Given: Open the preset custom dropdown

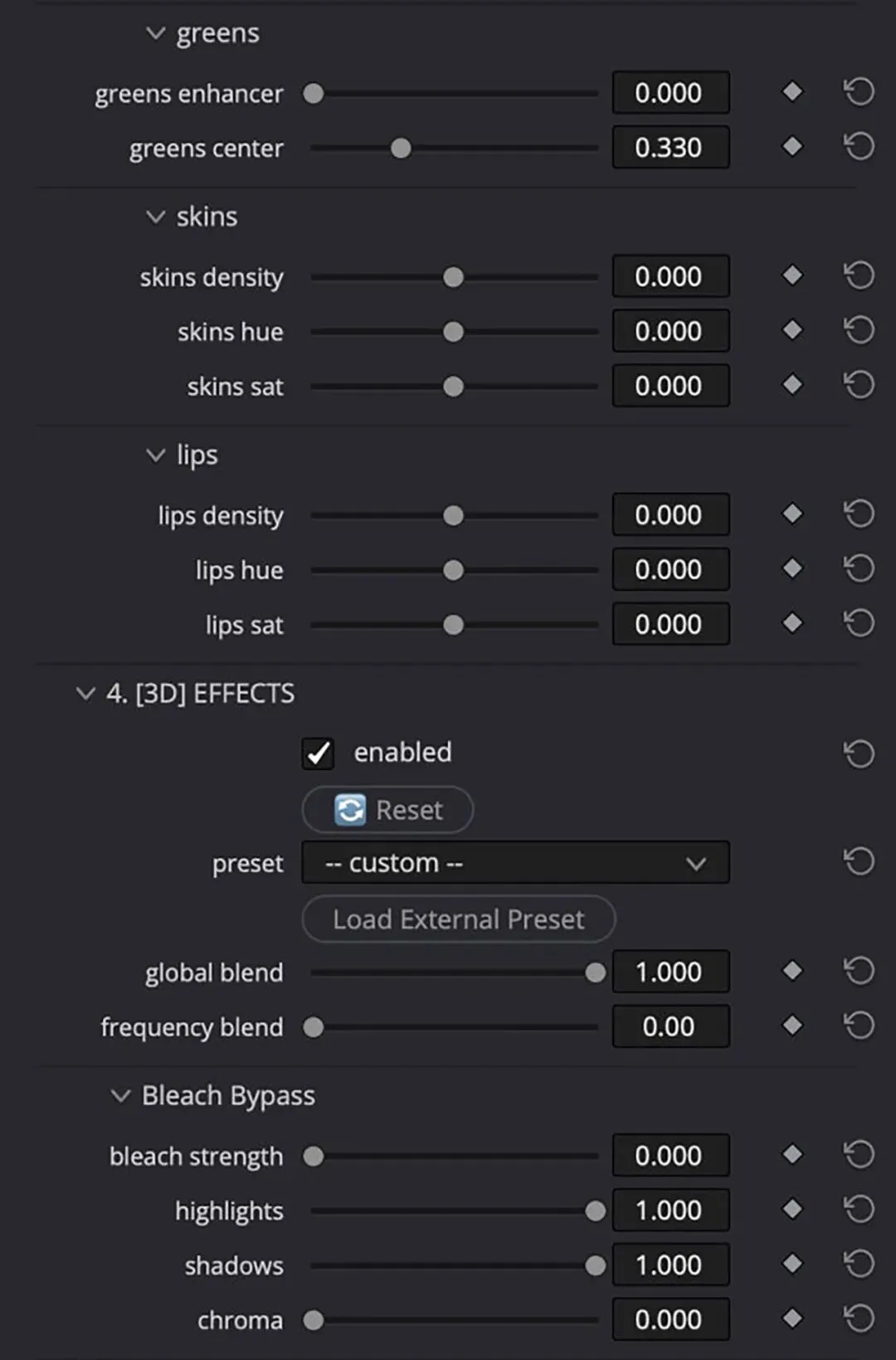Looking at the screenshot, I should (515, 863).
